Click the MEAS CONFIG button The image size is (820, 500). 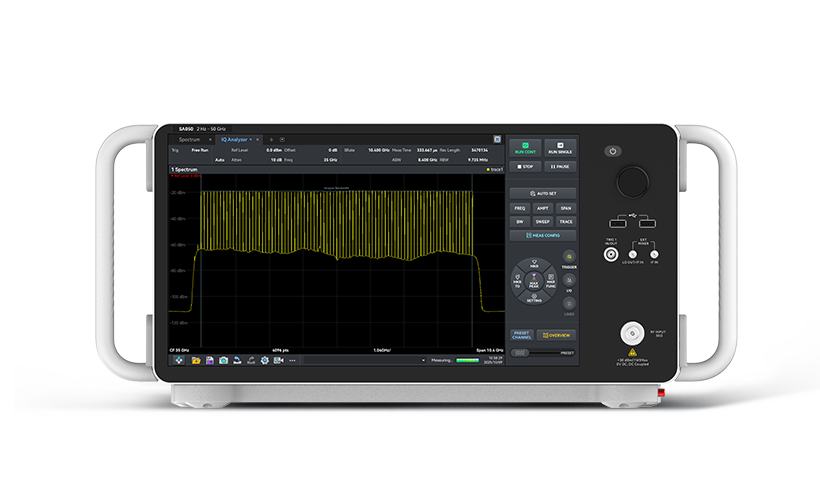[541, 235]
